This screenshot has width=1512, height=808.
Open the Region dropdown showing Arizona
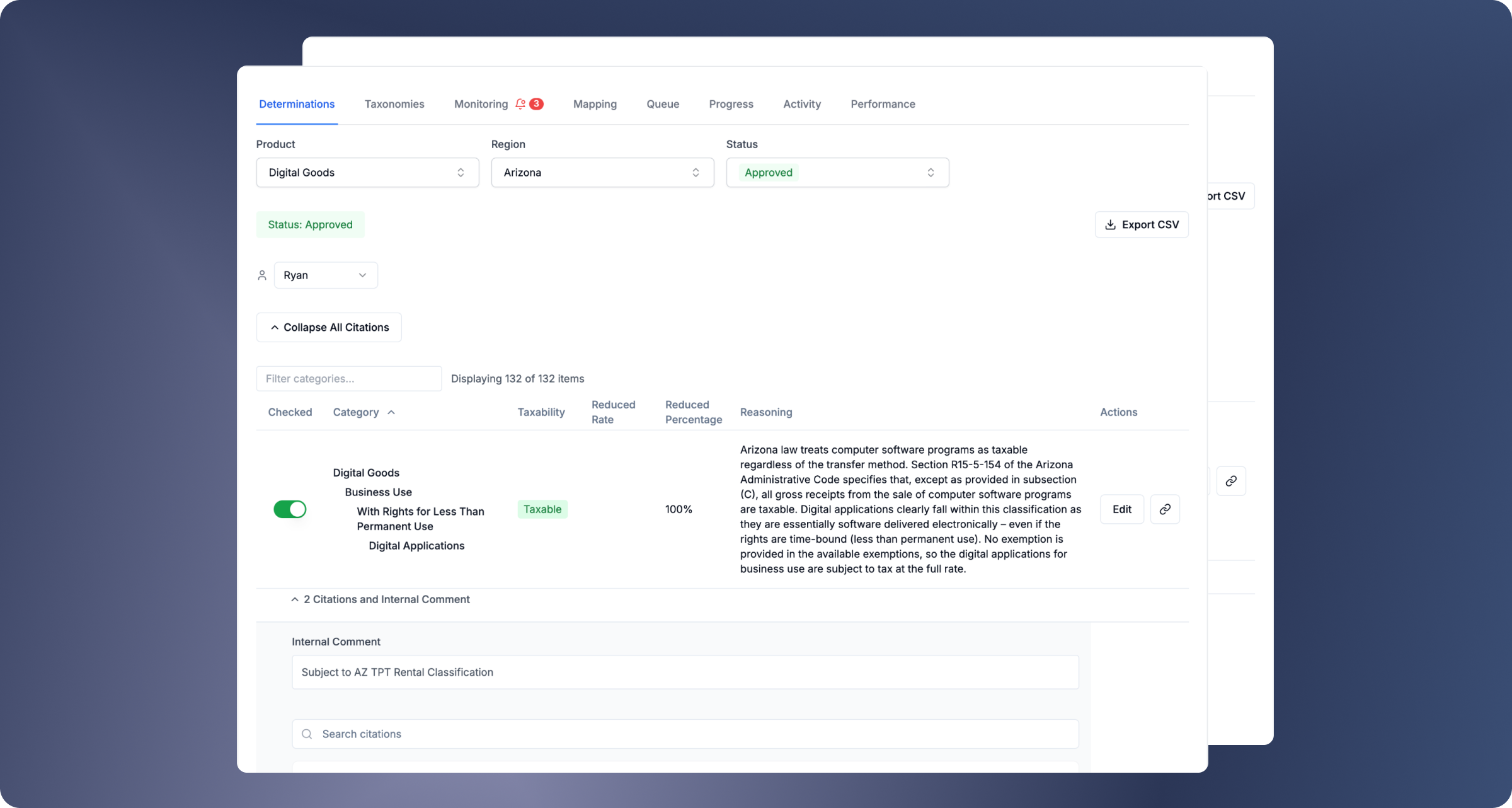click(x=602, y=173)
